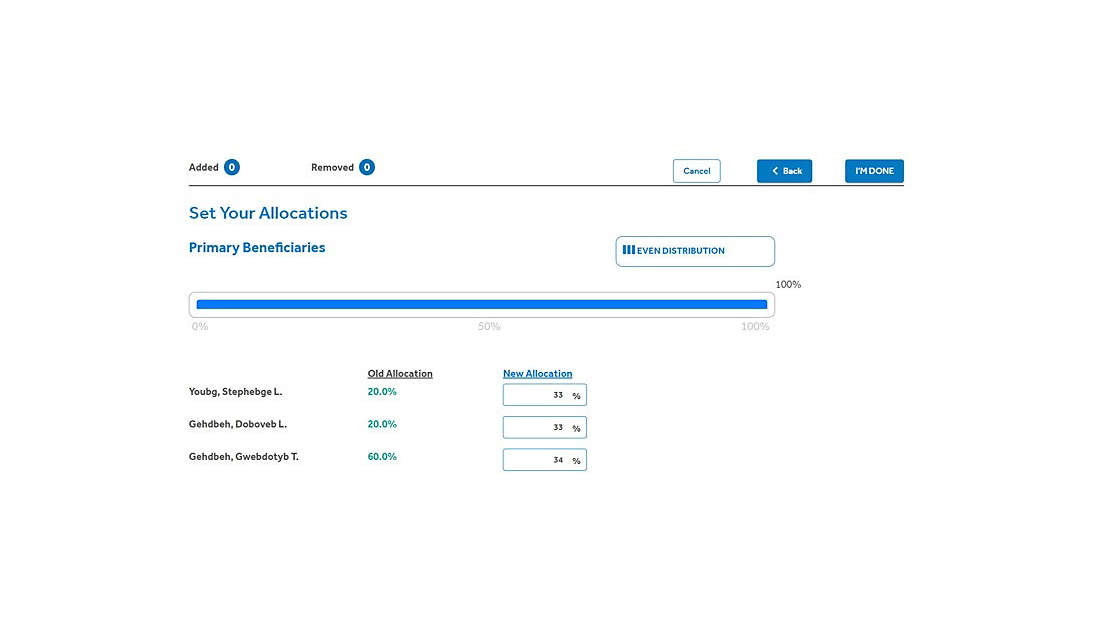Edit allocation field for Youbg, Stephebge L.
1110x624 pixels.
545,395
